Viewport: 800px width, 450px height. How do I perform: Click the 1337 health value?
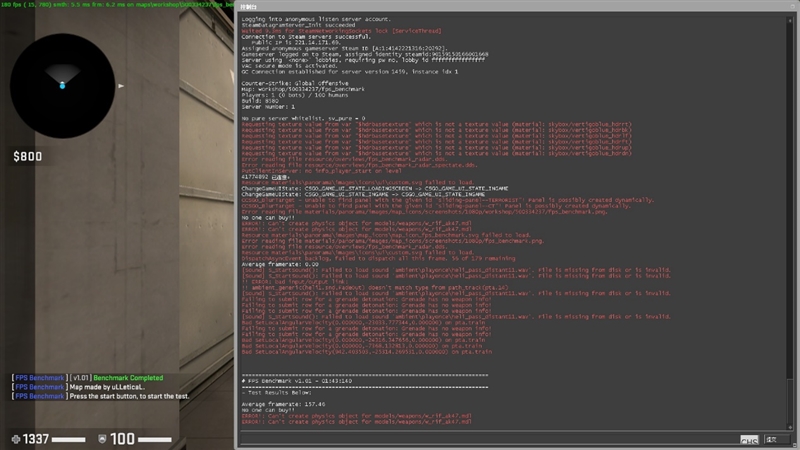36,439
